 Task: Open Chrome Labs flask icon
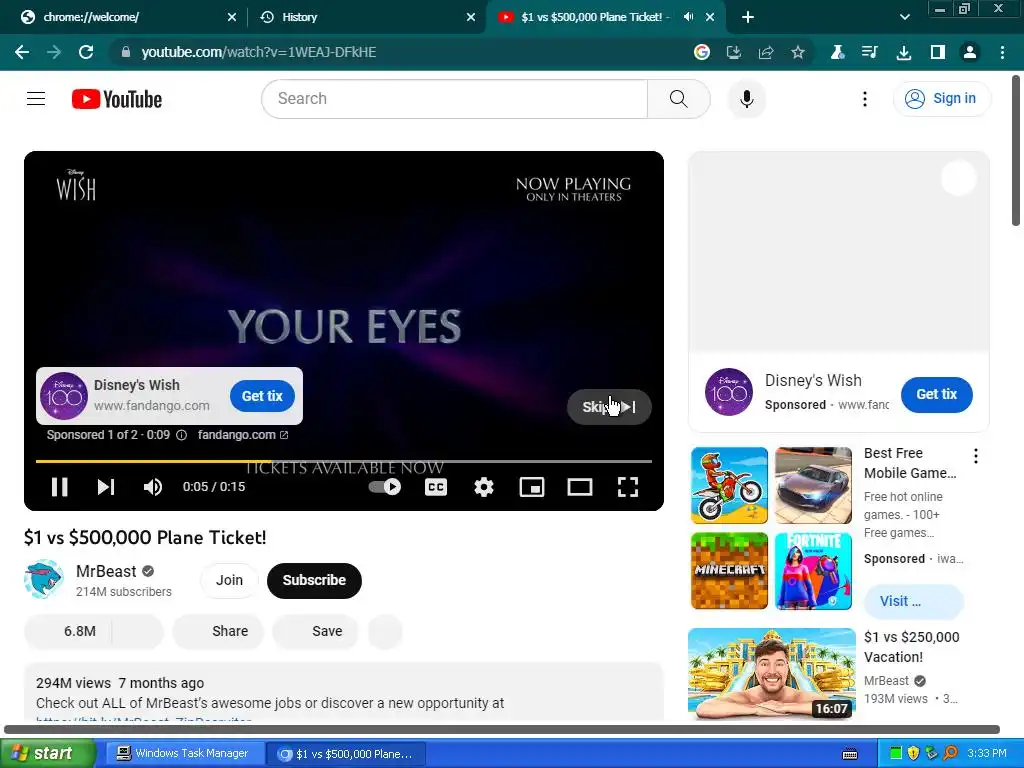837,52
